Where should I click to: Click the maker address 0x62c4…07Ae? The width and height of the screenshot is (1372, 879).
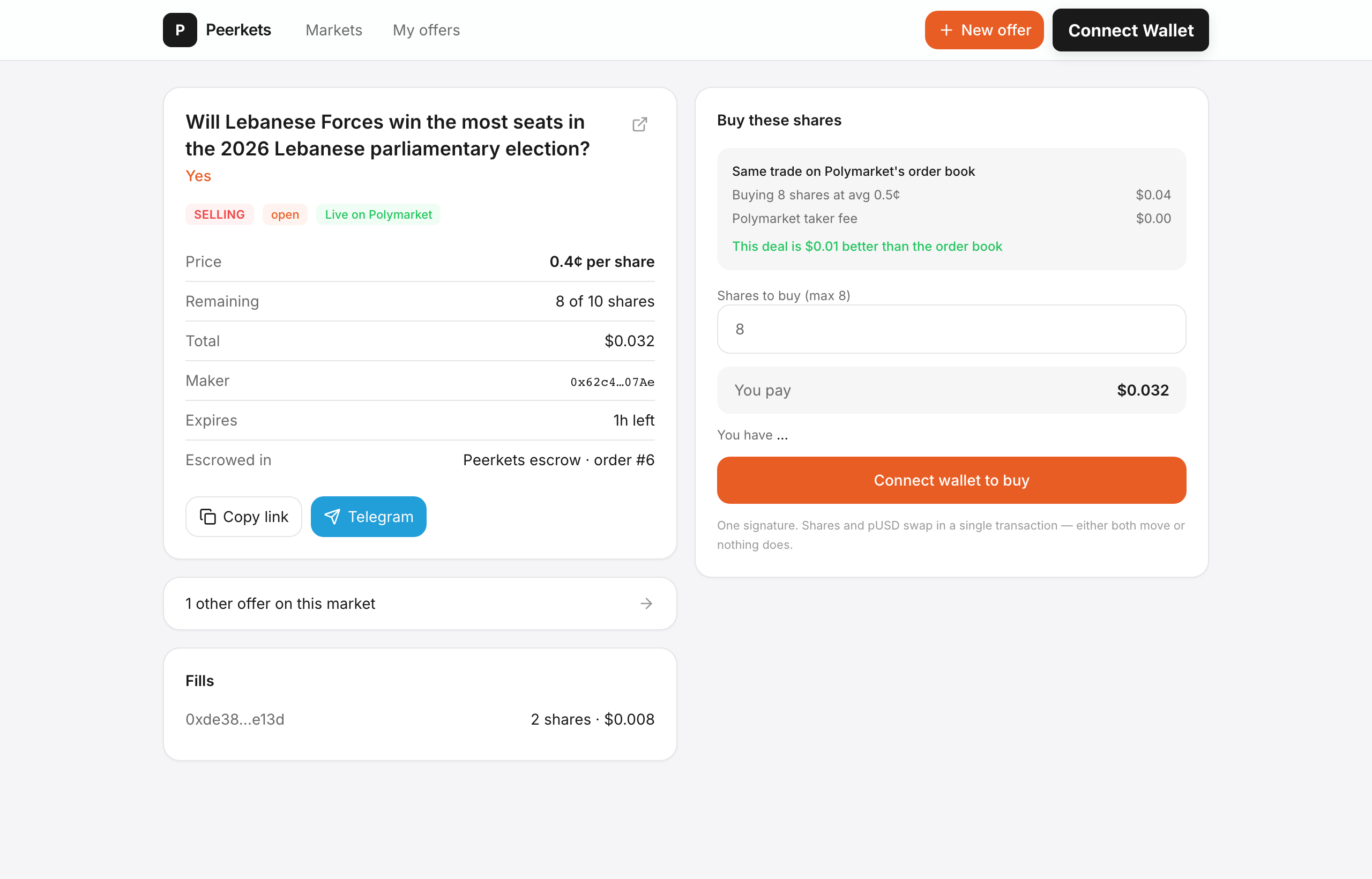coord(612,382)
